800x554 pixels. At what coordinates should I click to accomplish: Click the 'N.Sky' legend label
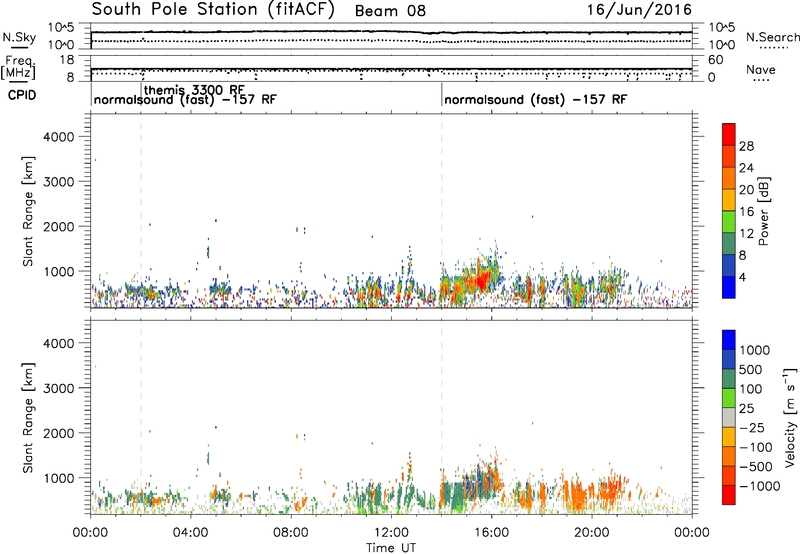[19, 37]
